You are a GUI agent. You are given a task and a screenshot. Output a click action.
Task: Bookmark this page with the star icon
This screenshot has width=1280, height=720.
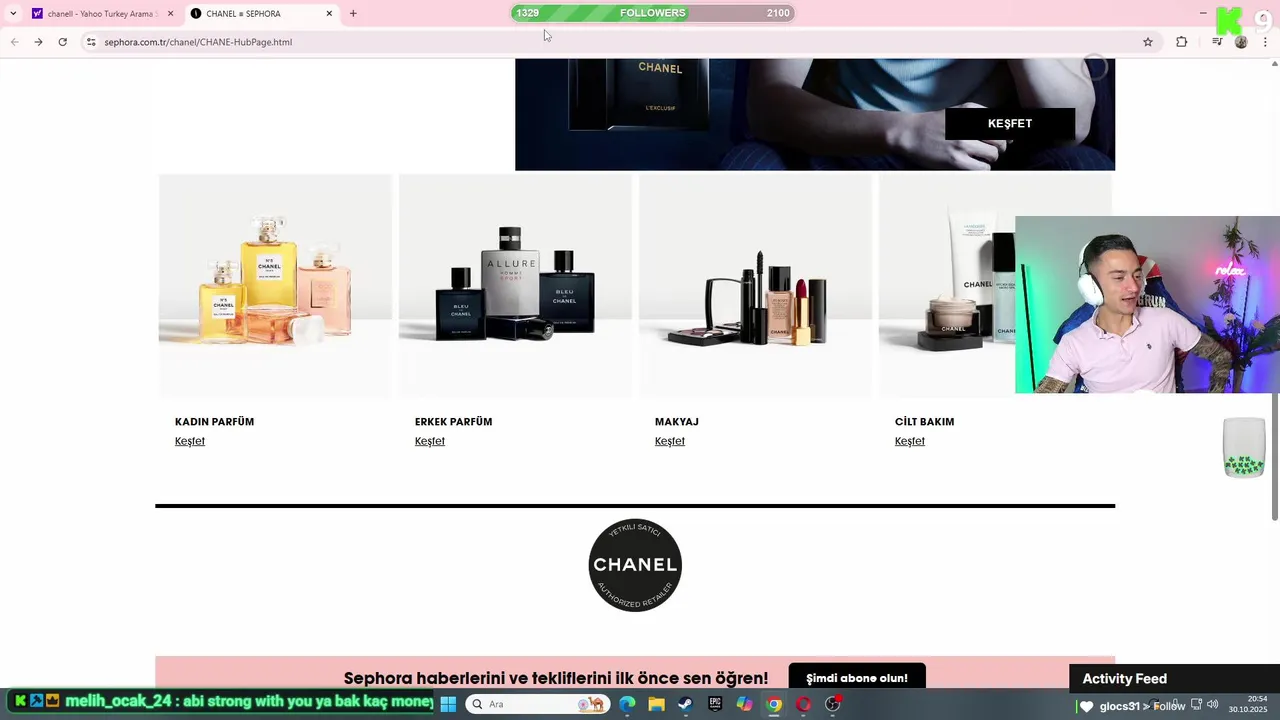(1148, 42)
